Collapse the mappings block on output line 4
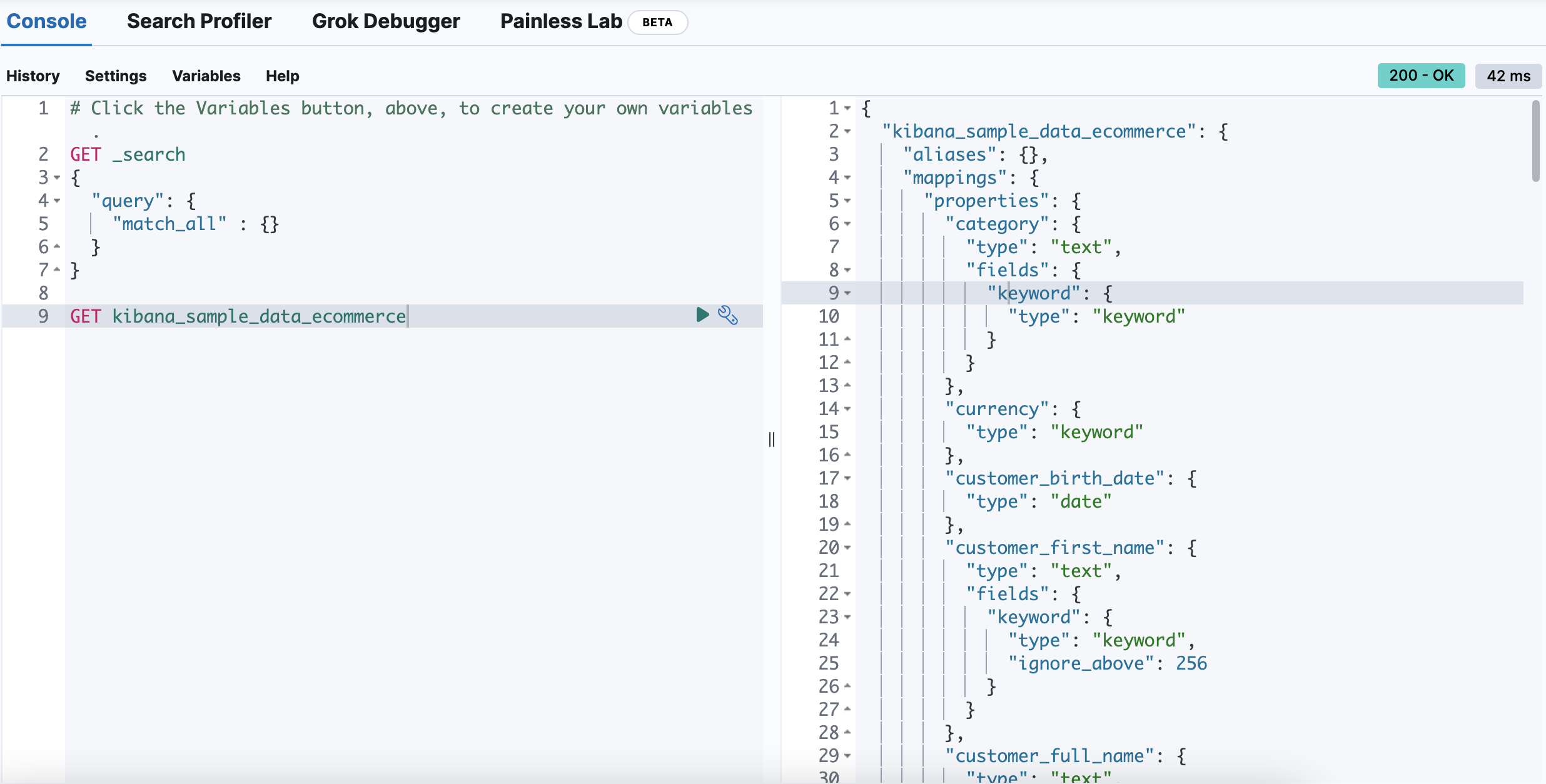Viewport: 1546px width, 784px height. [847, 178]
